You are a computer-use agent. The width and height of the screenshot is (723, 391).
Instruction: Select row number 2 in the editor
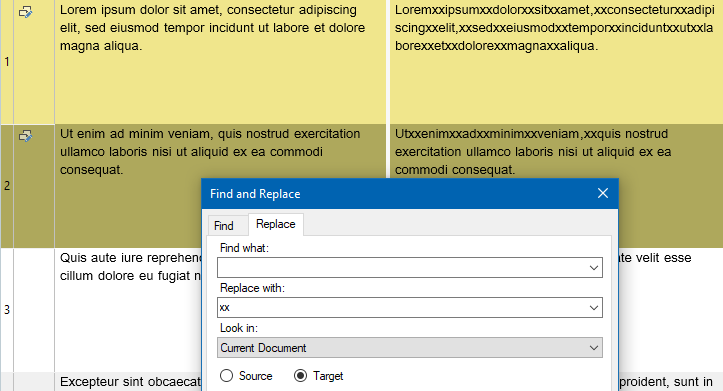tap(7, 186)
